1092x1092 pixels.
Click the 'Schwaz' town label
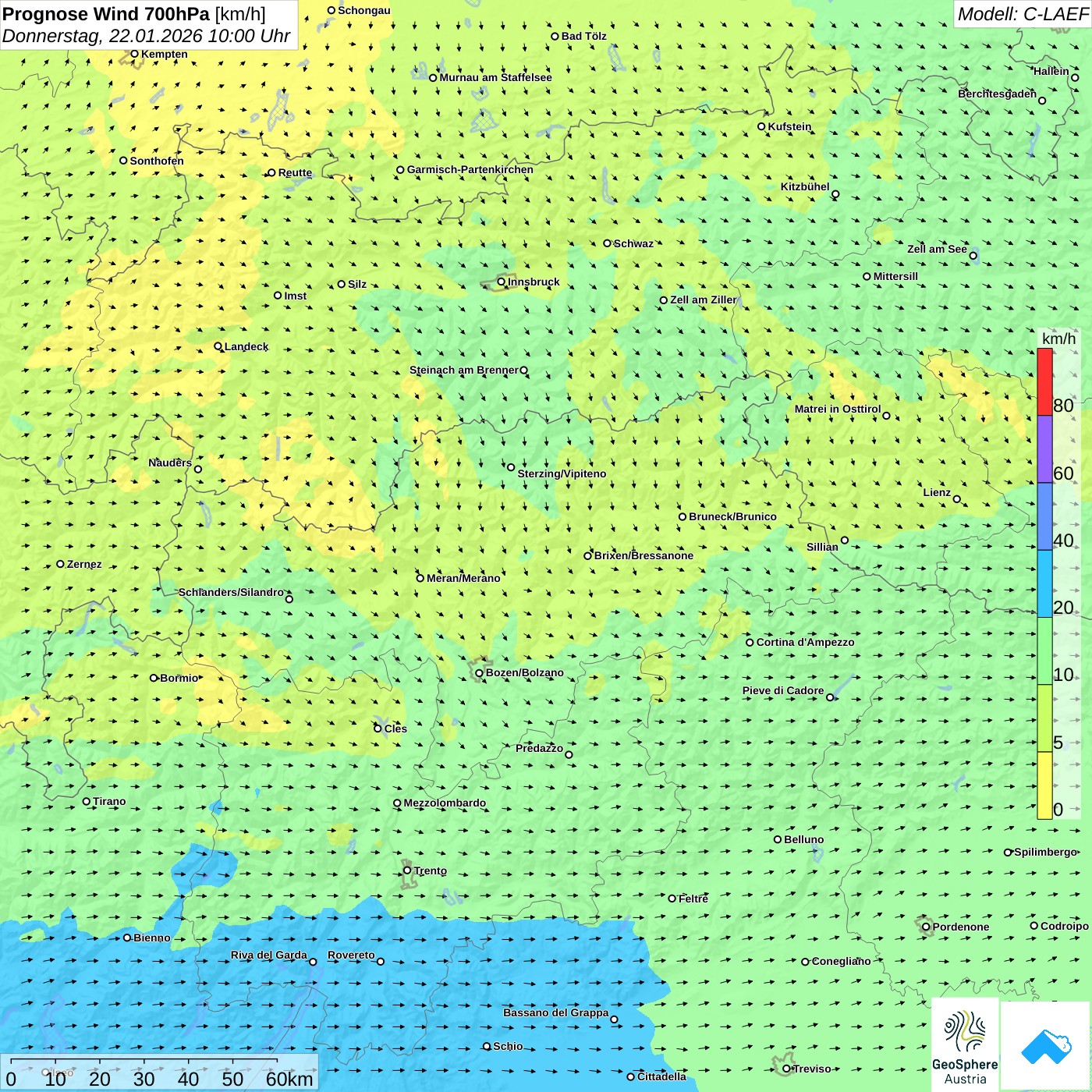[x=633, y=243]
